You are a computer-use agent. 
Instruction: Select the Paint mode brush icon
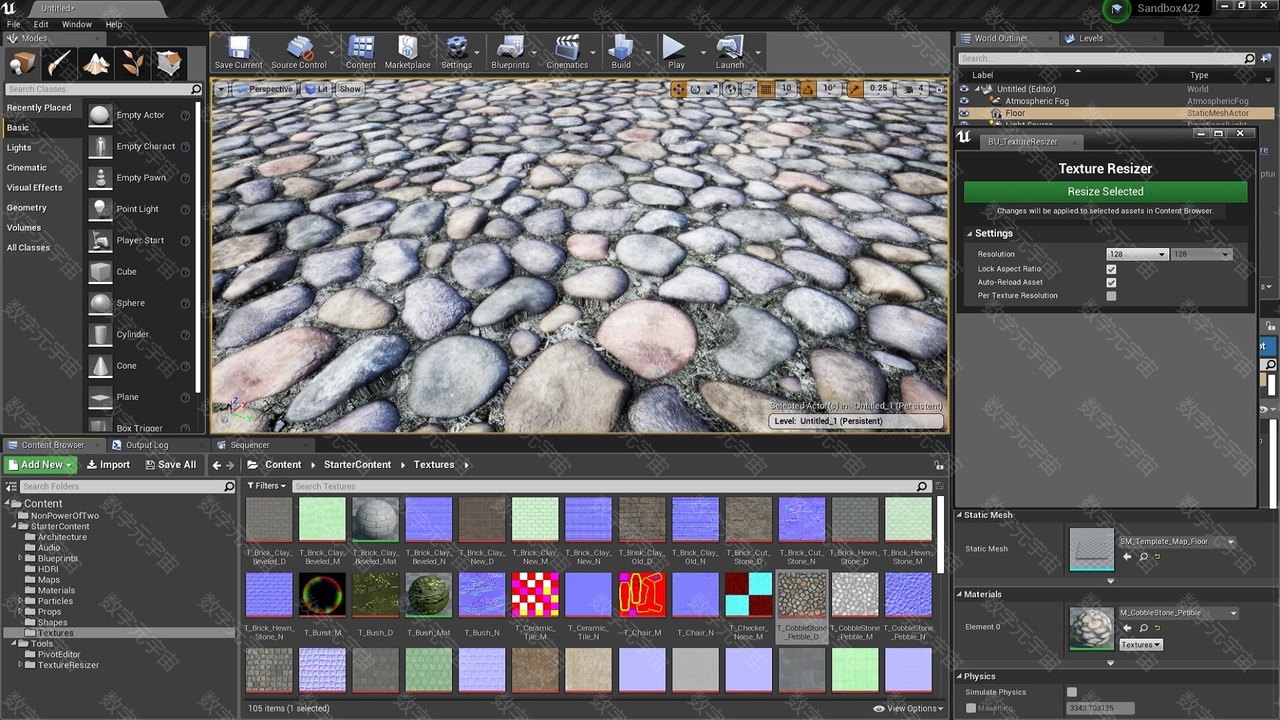(x=59, y=63)
